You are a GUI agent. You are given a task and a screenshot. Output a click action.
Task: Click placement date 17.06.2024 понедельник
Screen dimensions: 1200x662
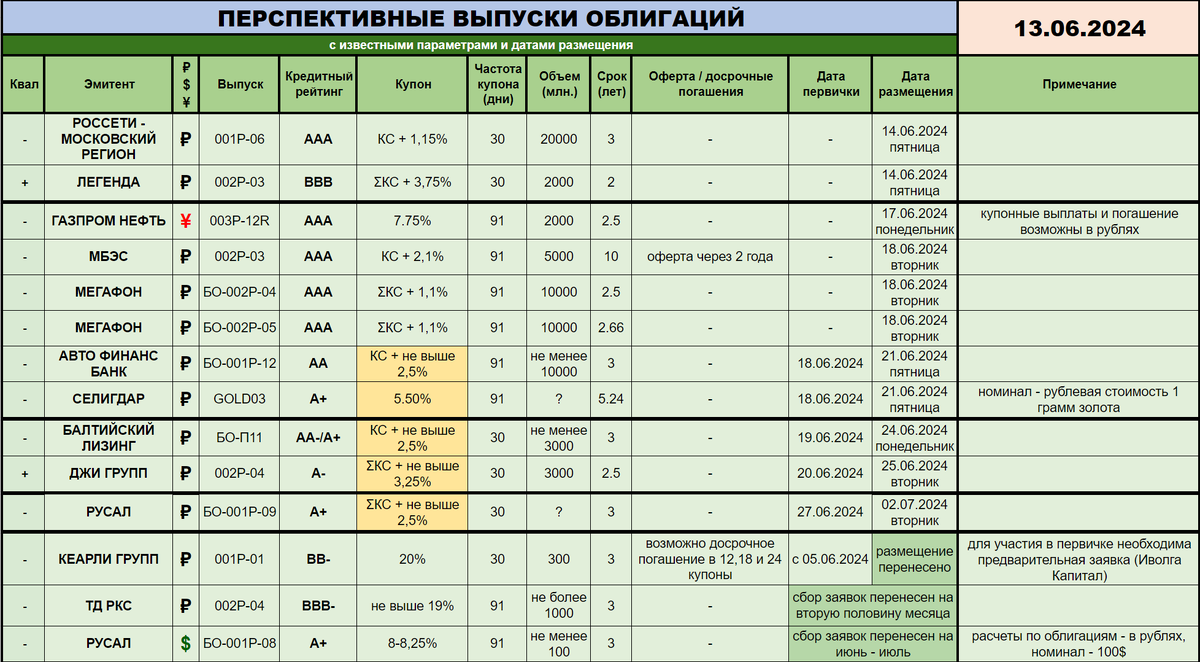point(914,221)
